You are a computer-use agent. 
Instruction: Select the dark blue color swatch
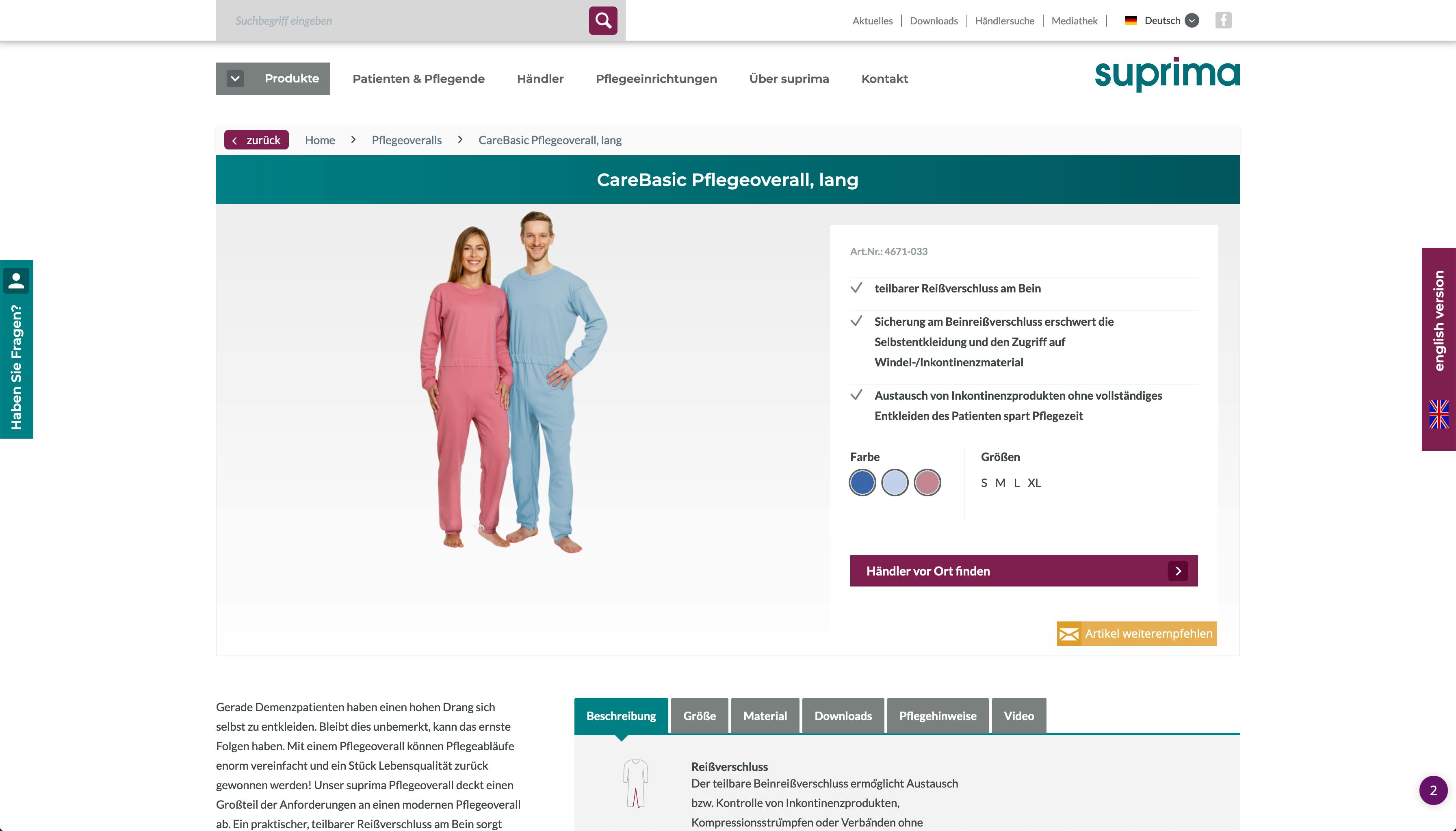(862, 483)
